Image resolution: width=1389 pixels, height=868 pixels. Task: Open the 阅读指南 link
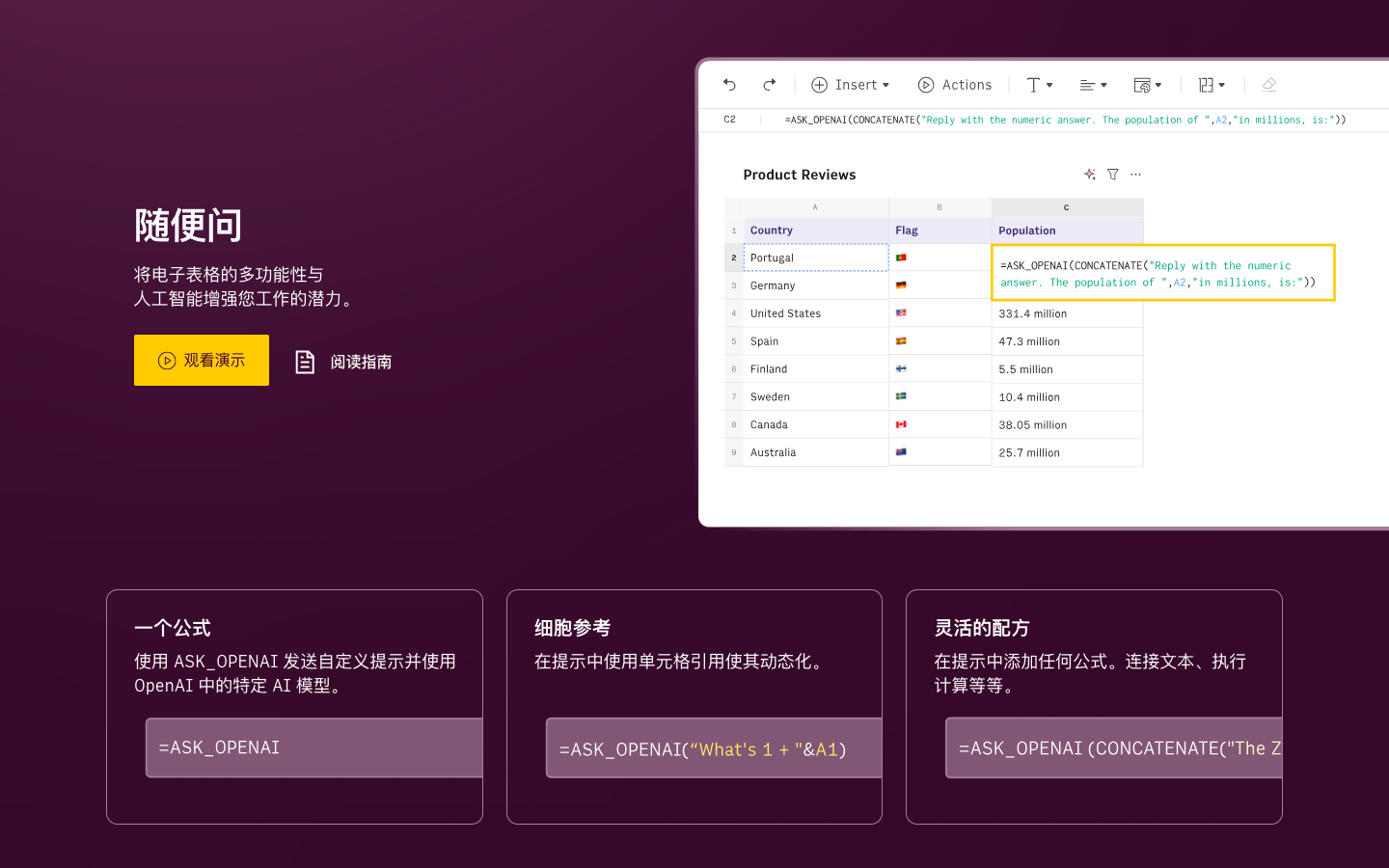(362, 361)
